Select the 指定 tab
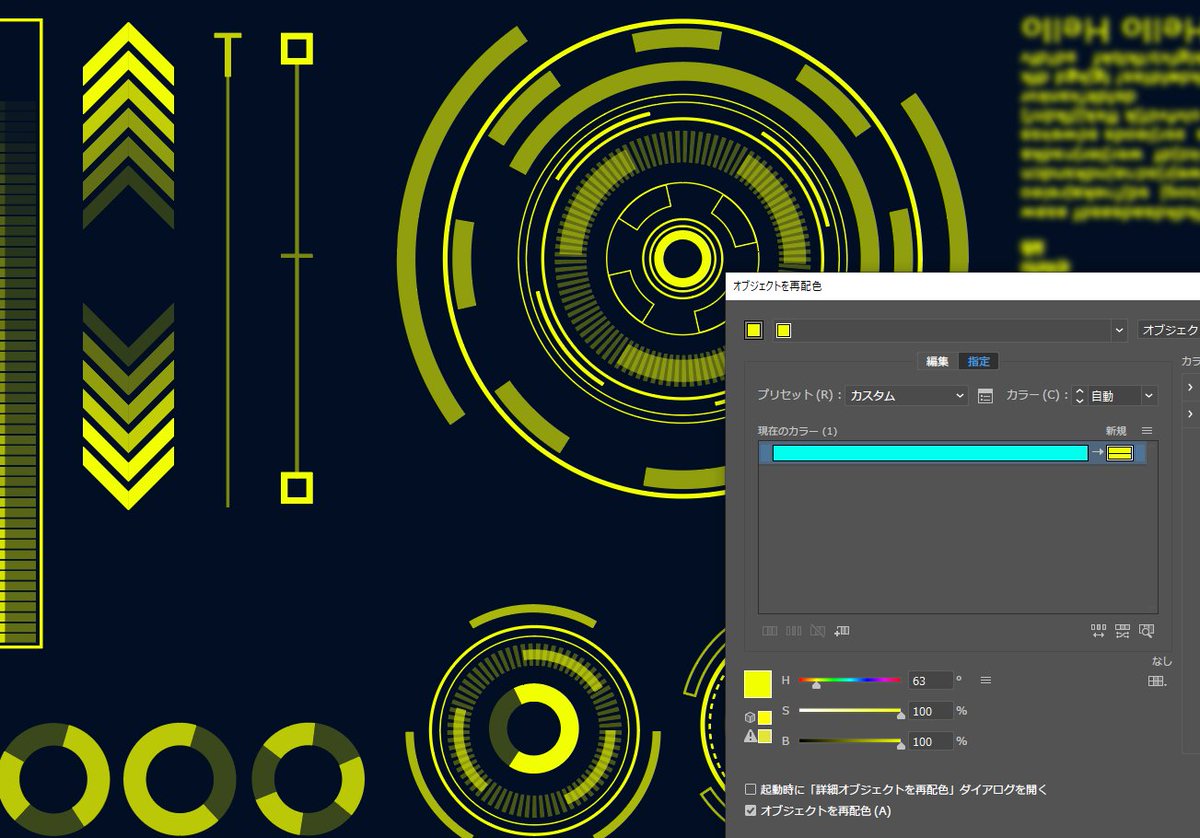The image size is (1200, 838). click(979, 362)
